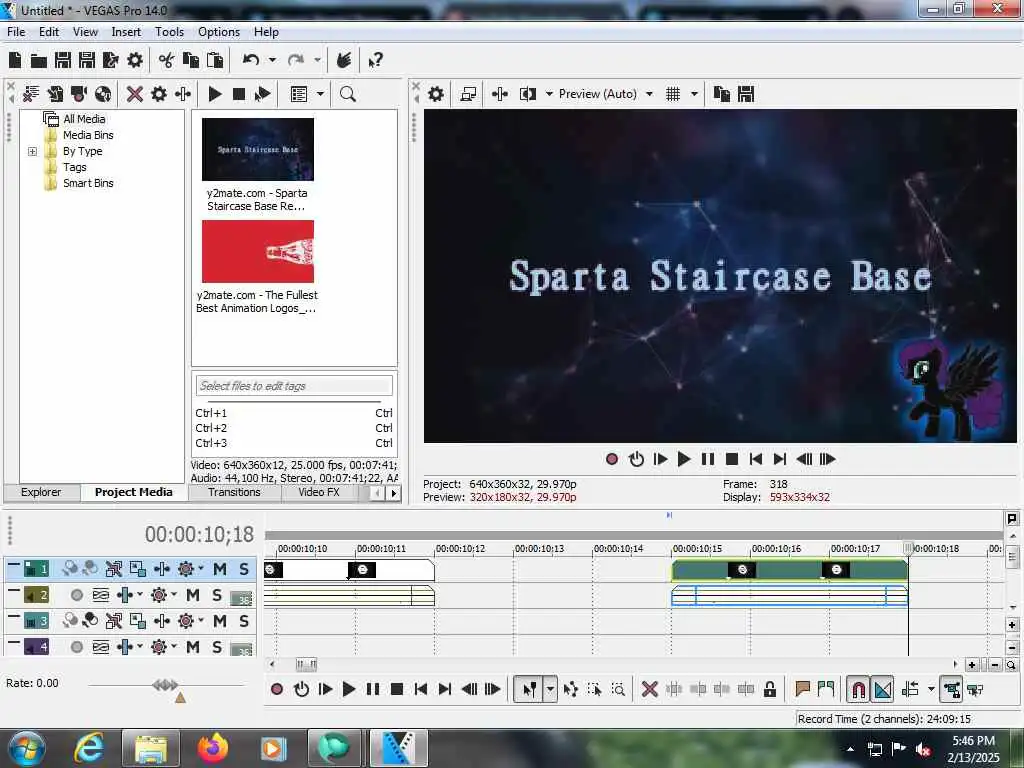
Task: Open the File menu
Action: (x=16, y=32)
